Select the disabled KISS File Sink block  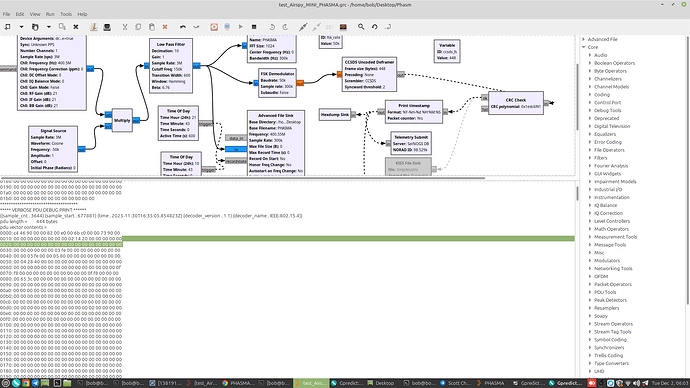(x=408, y=167)
